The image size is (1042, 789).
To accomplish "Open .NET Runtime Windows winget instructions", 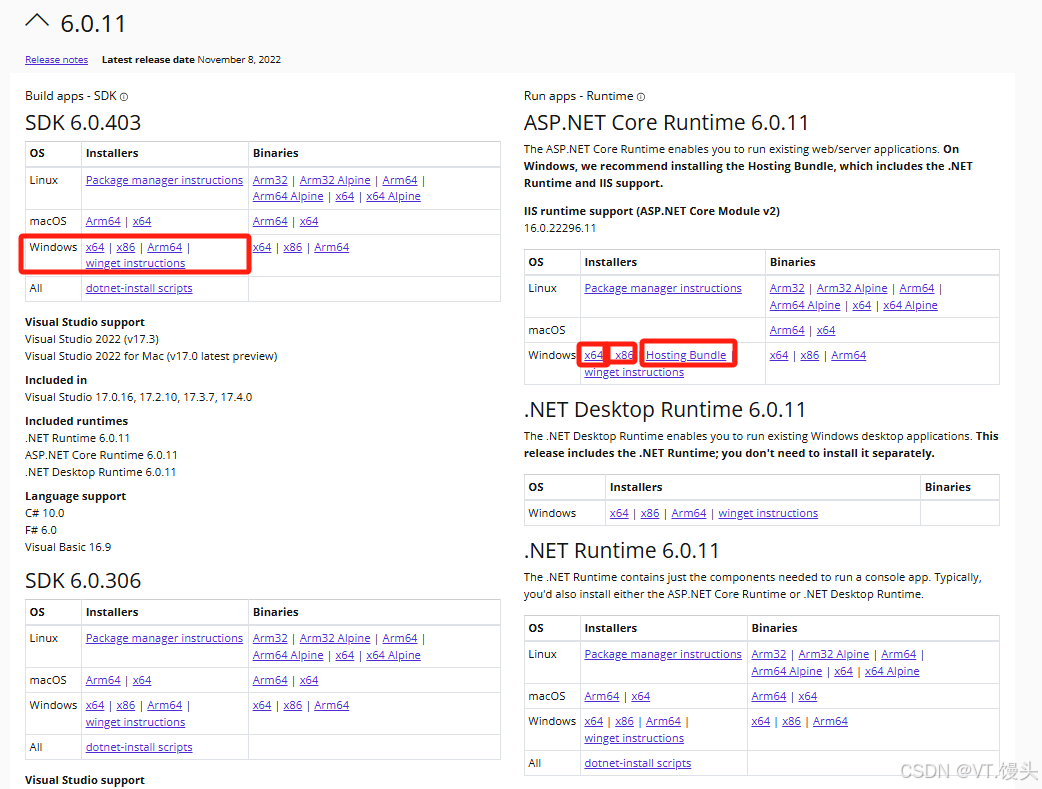I will [634, 738].
